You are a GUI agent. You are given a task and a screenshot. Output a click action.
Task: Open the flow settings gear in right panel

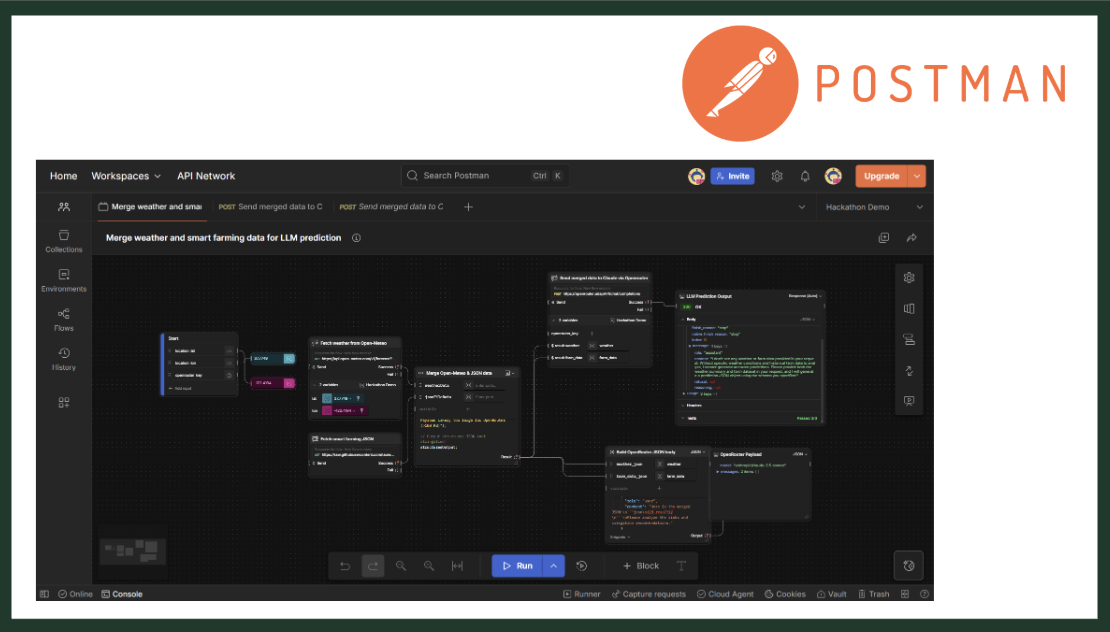pyautogui.click(x=909, y=277)
